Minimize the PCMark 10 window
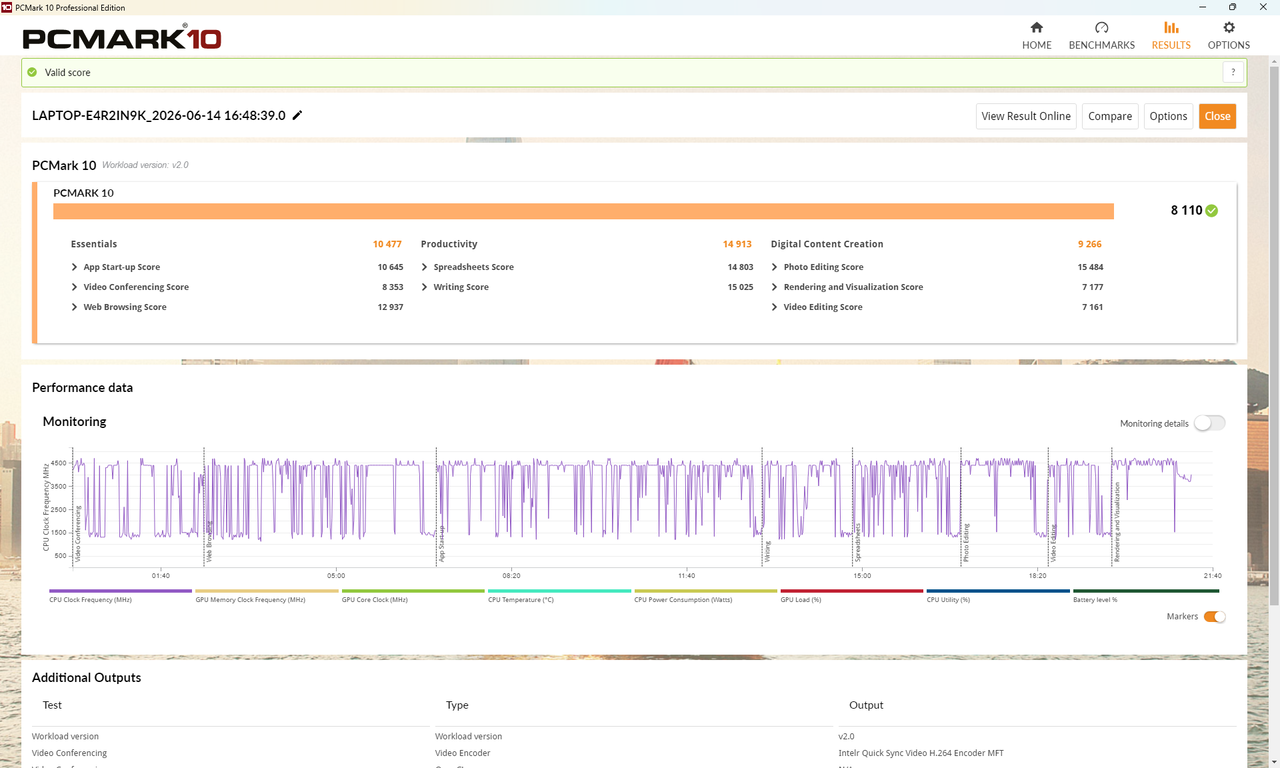Viewport: 1280px width, 768px height. tap(1204, 7)
